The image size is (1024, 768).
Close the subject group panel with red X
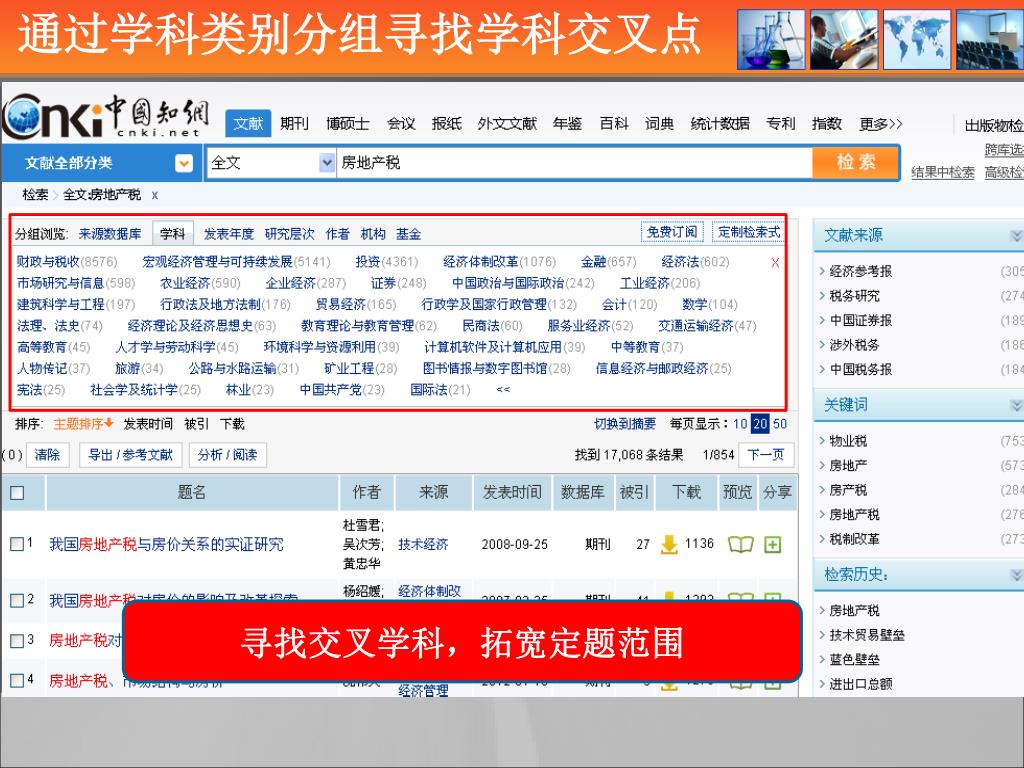tap(775, 263)
